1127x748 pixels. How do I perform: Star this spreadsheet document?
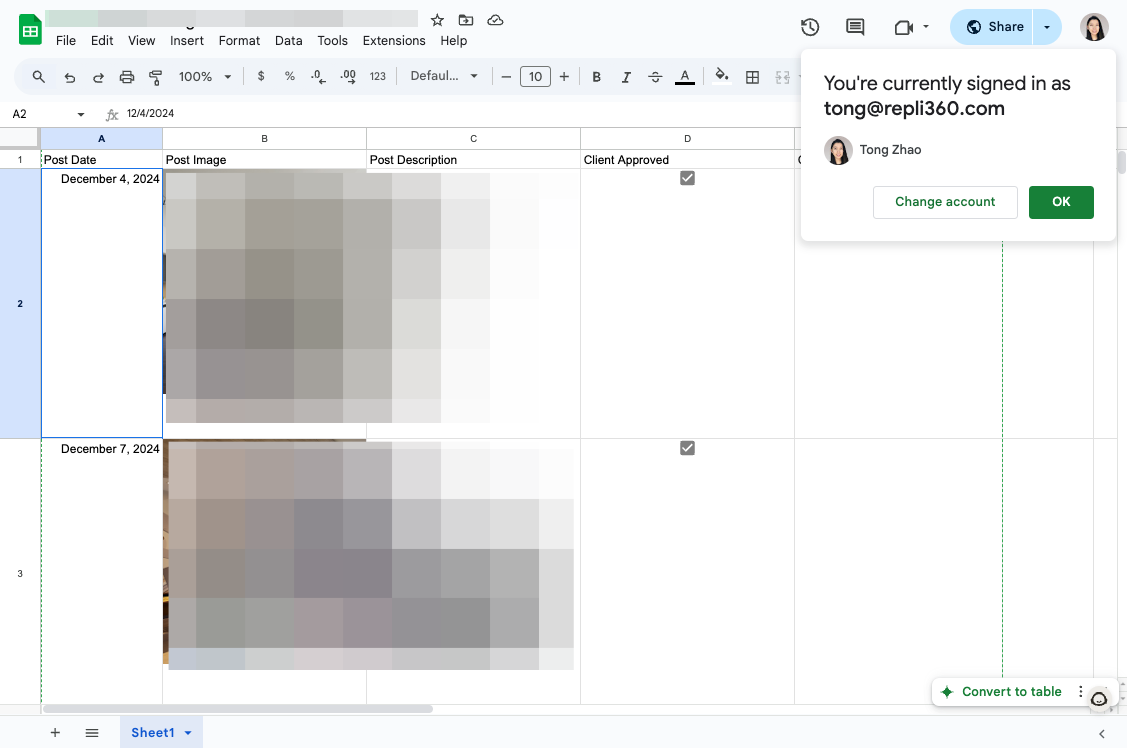coord(437,20)
